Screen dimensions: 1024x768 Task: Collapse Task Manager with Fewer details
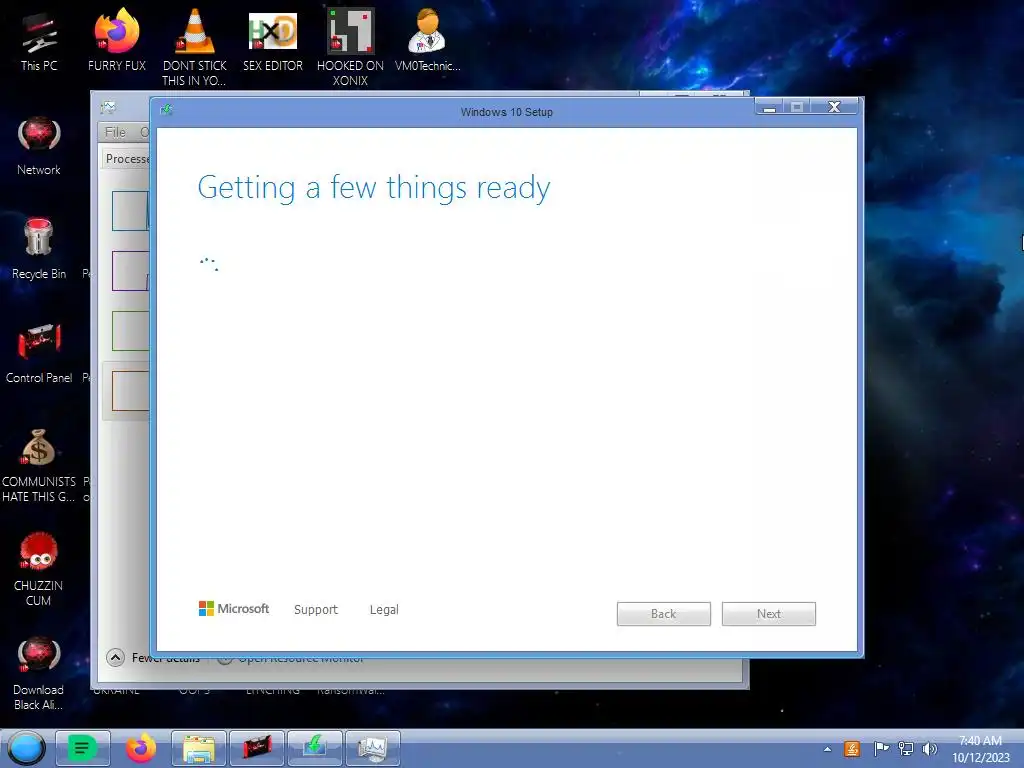153,657
